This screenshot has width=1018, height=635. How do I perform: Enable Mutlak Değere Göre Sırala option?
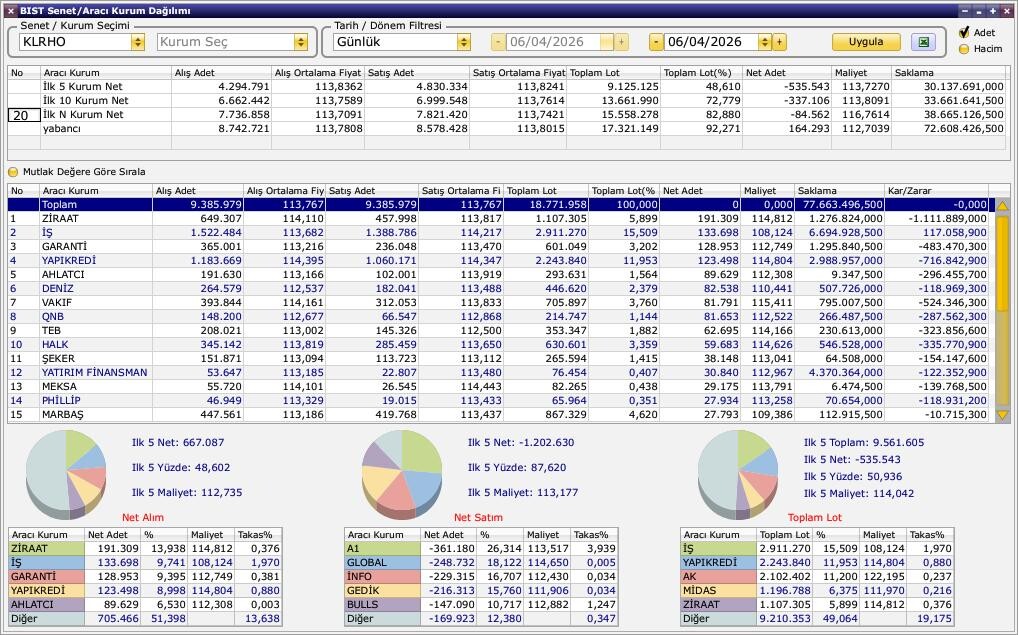pyautogui.click(x=14, y=172)
